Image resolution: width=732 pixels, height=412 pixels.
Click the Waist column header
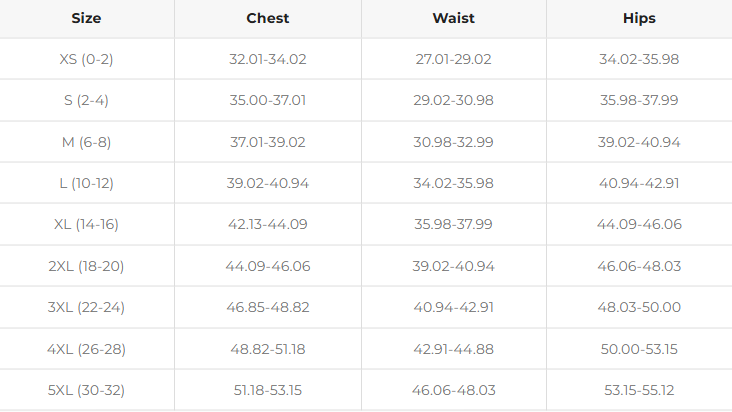[453, 18]
